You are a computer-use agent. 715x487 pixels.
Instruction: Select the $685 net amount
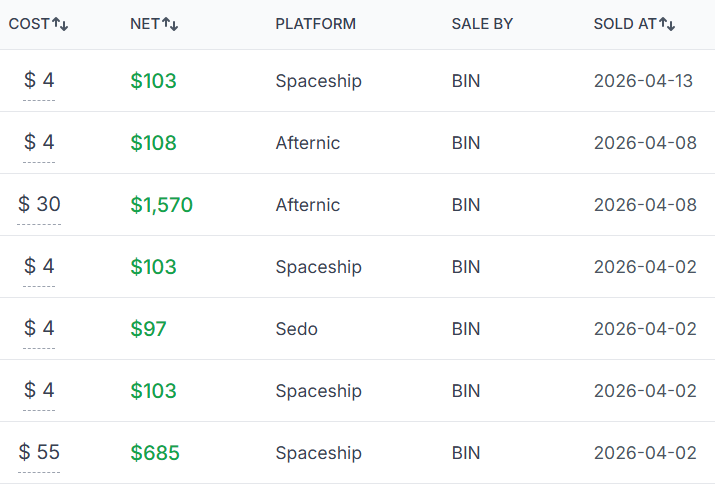tap(155, 453)
